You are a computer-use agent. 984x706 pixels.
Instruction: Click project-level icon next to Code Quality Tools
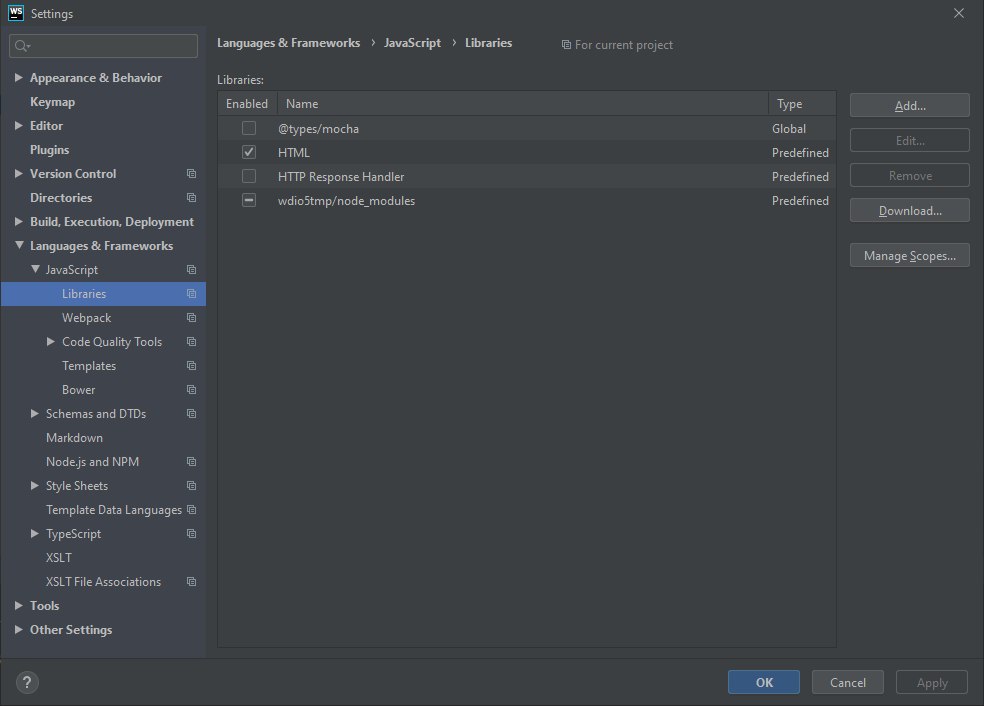[x=191, y=342]
